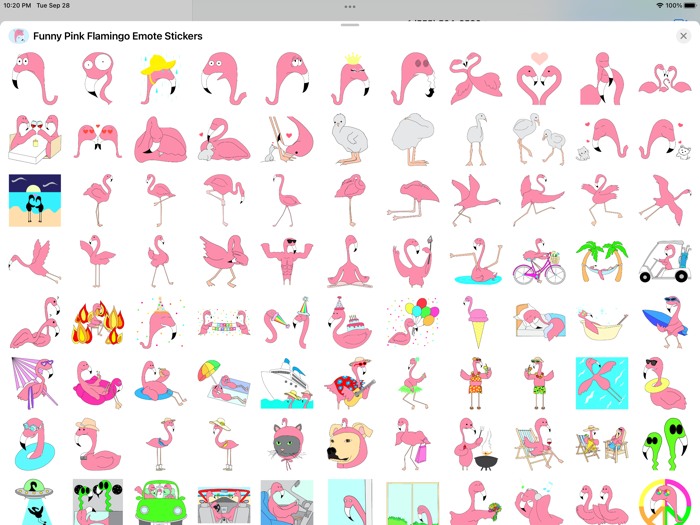The width and height of the screenshot is (700, 525).
Task: Open the three-dot multitasking menu
Action: [x=350, y=7]
